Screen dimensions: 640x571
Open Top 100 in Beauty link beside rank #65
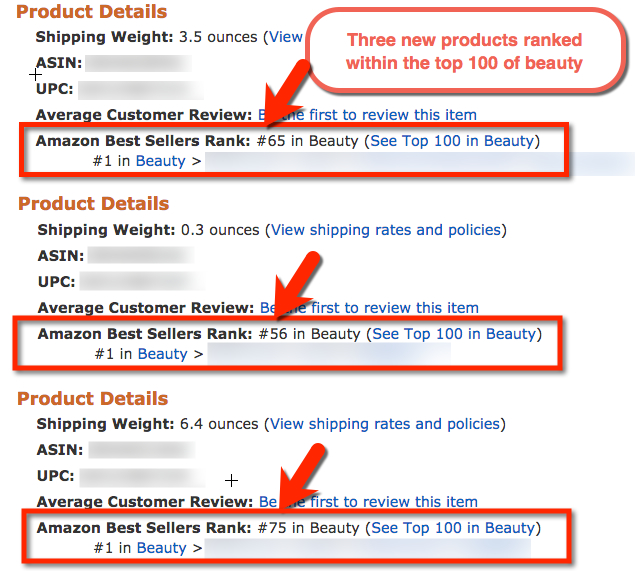452,141
